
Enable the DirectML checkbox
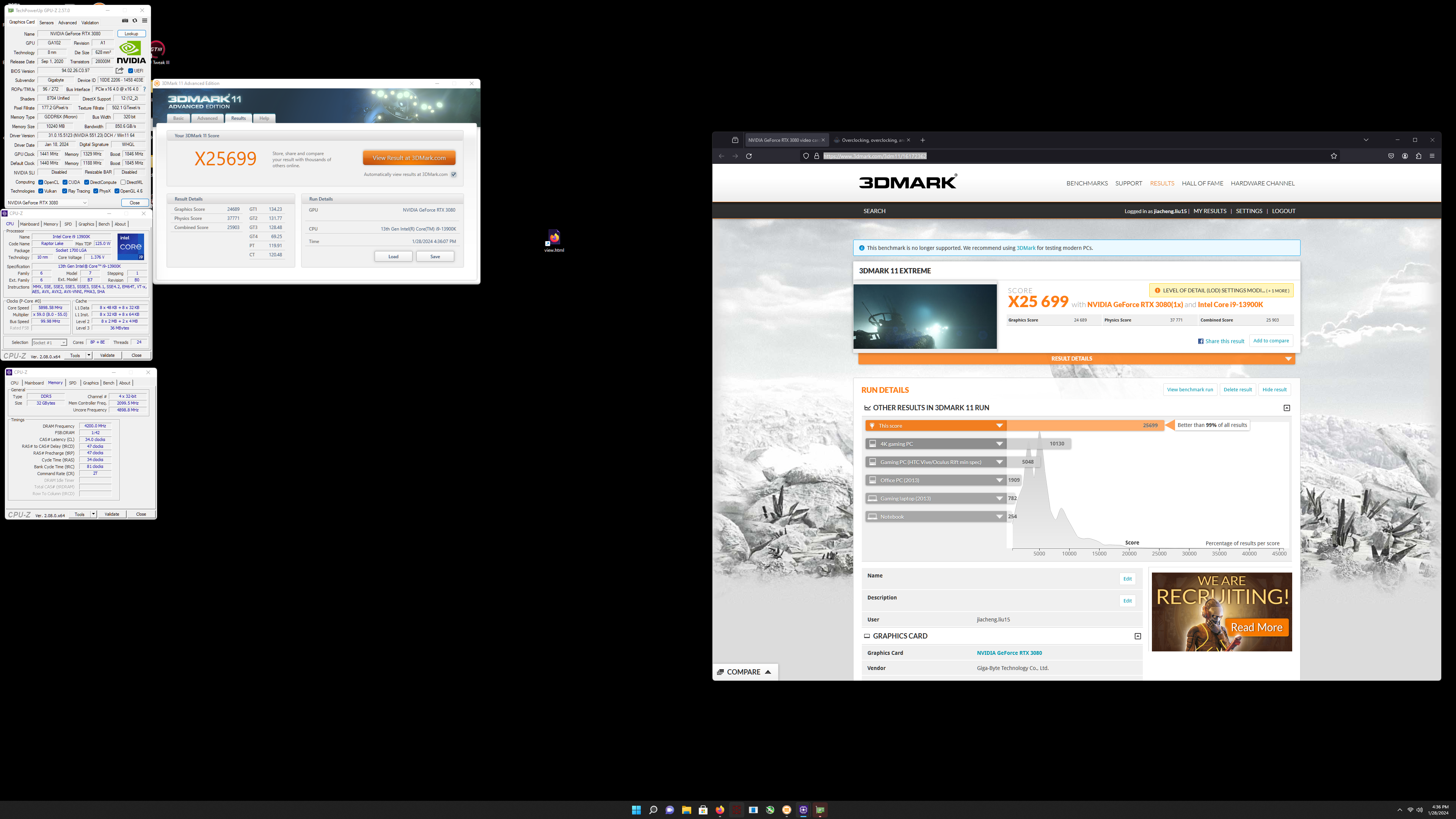click(x=123, y=182)
